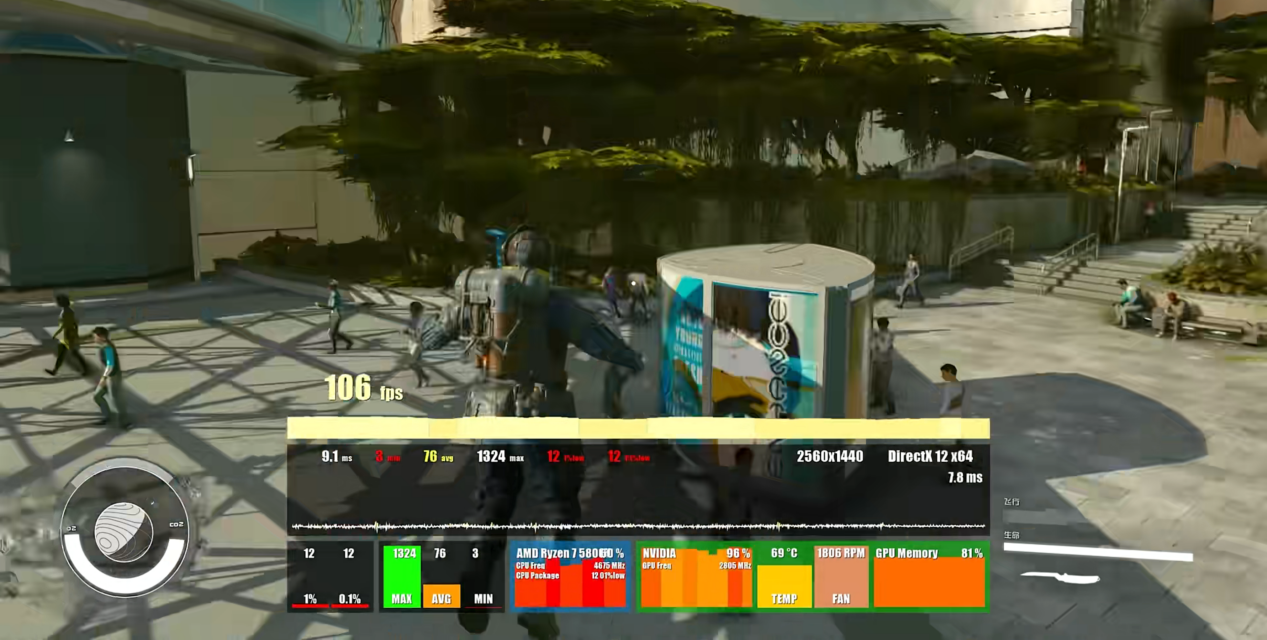Click the 9.1 ms reading

[x=337, y=457]
